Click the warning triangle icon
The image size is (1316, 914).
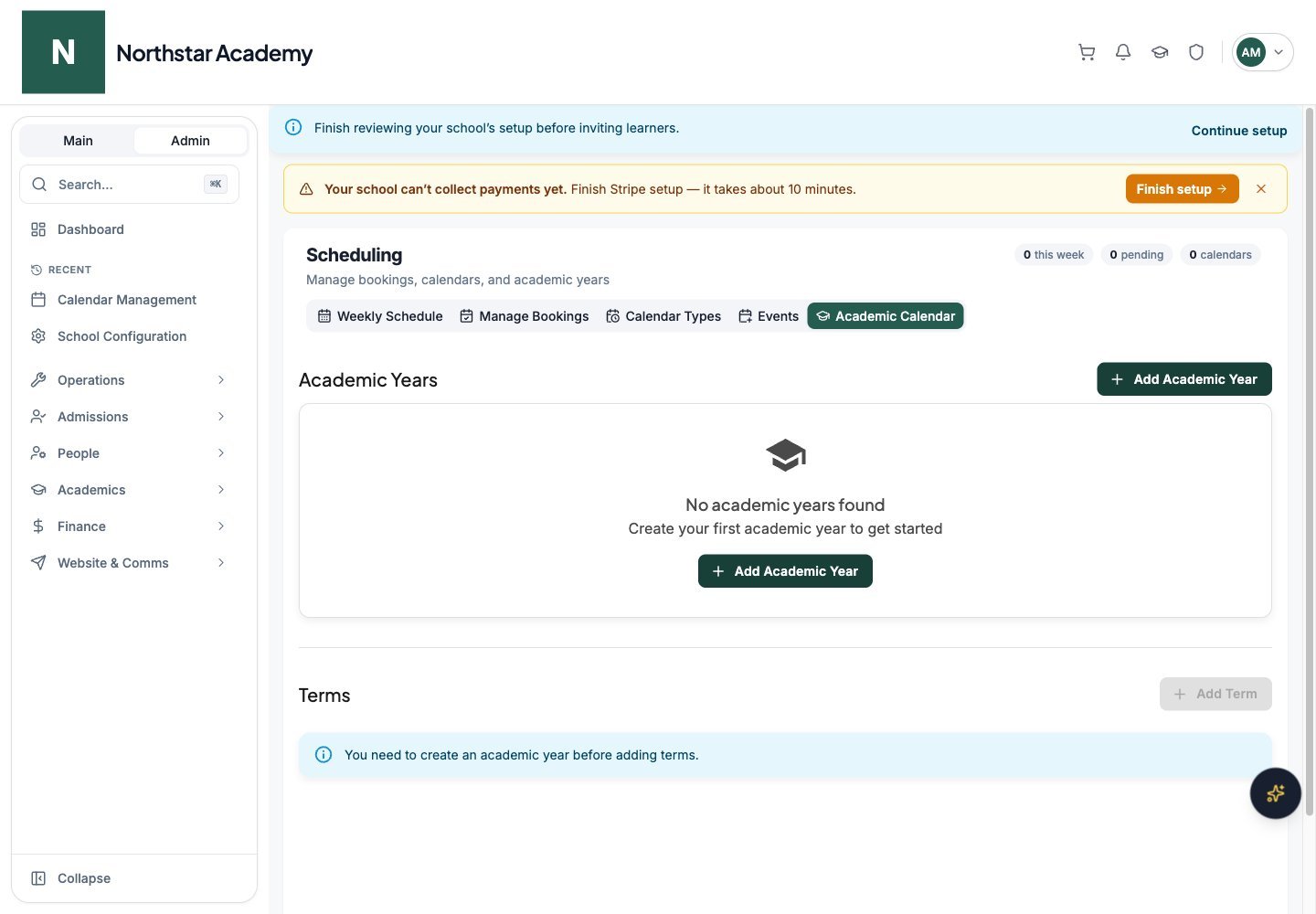coord(306,189)
